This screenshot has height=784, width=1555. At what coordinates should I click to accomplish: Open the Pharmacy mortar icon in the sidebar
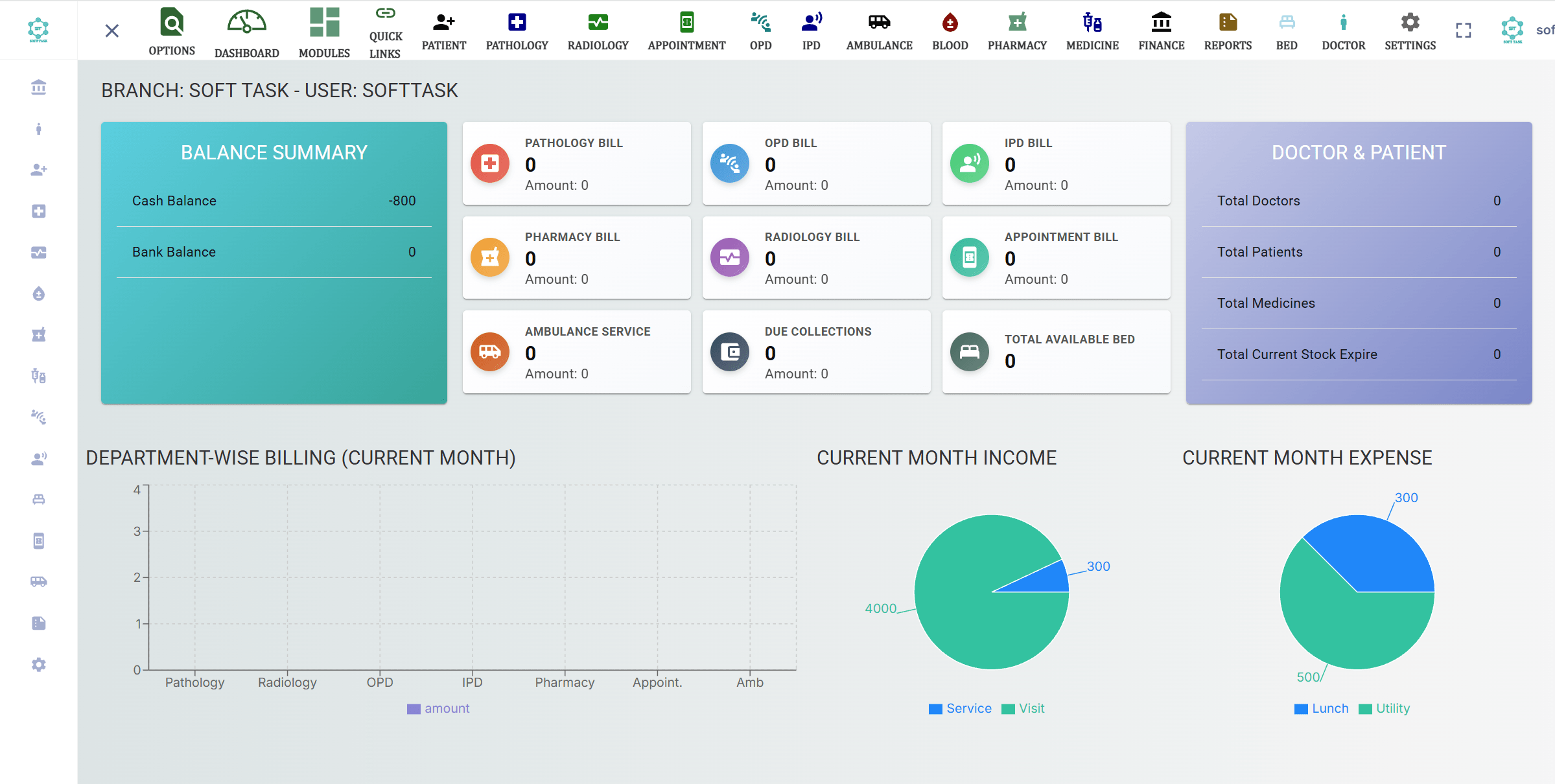point(39,334)
